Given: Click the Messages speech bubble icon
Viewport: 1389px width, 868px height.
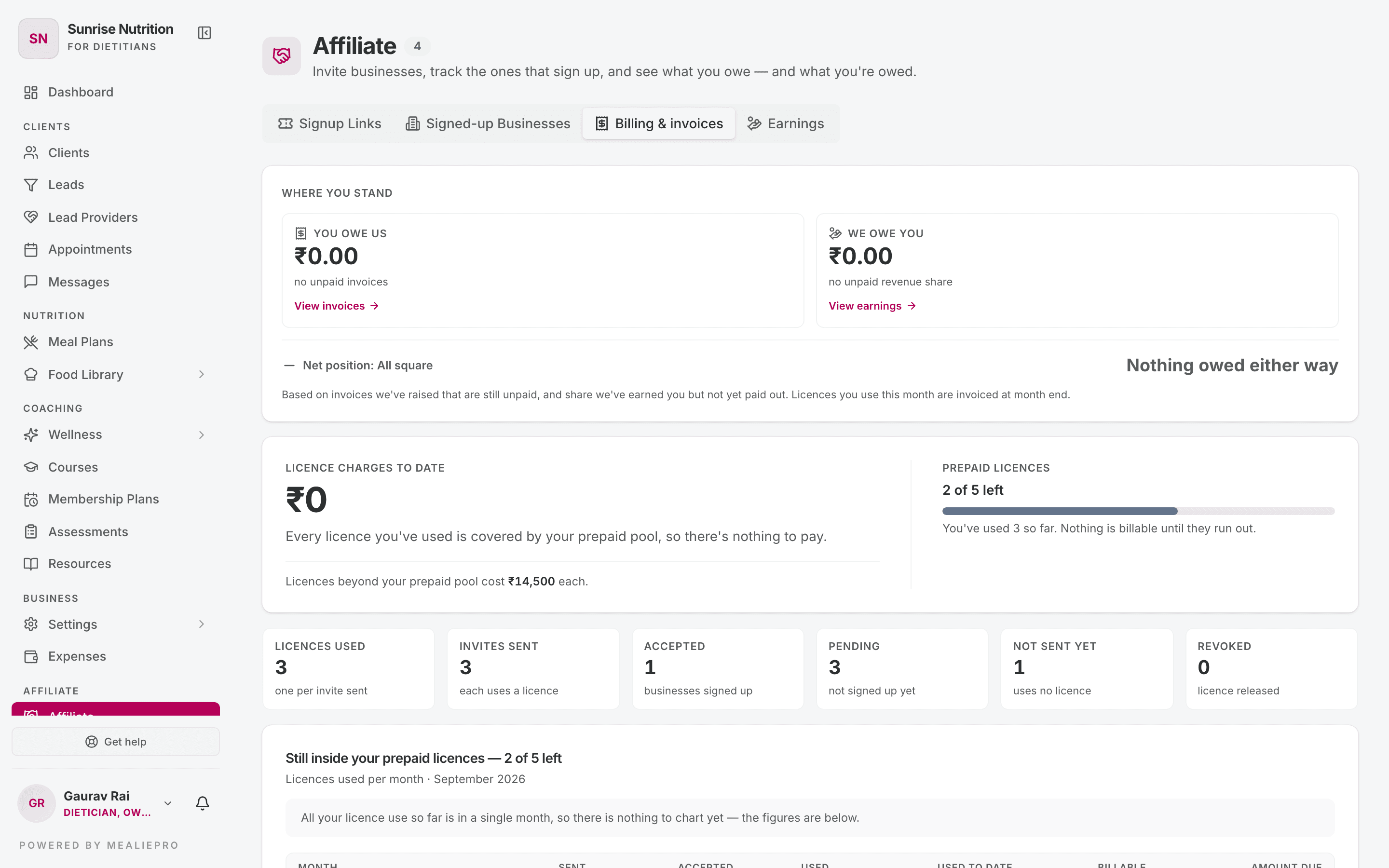Looking at the screenshot, I should pos(31,282).
